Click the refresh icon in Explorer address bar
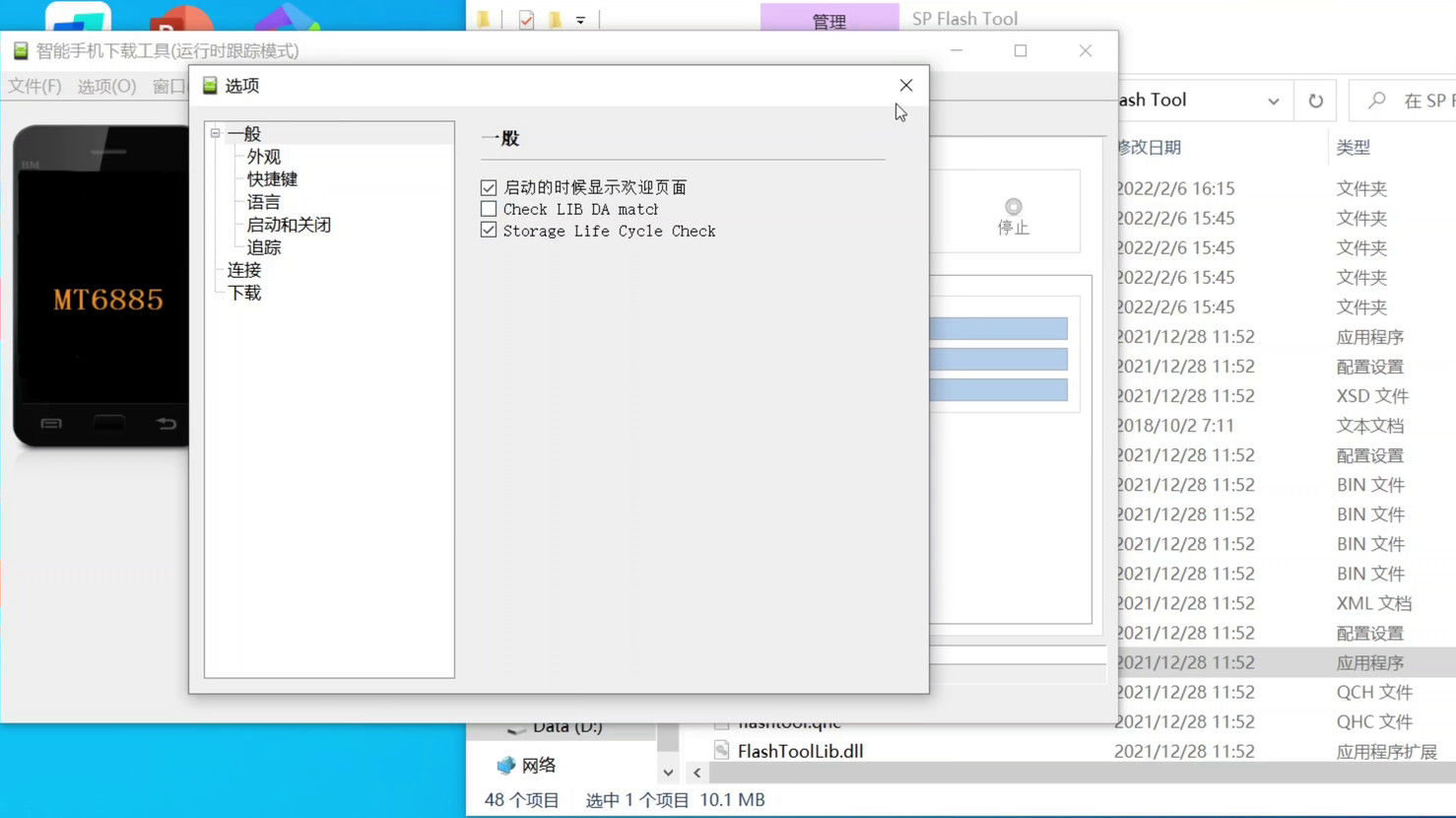This screenshot has width=1456, height=818. point(1315,100)
